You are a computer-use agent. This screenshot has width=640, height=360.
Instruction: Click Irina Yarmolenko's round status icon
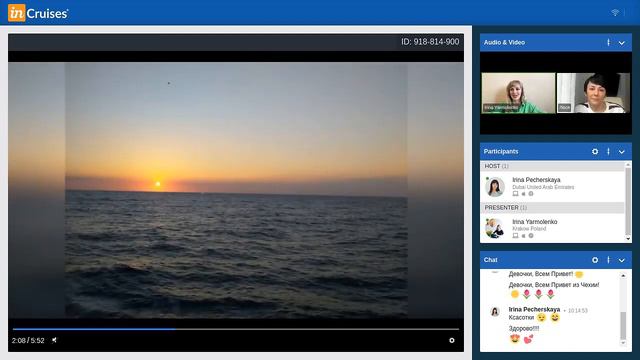click(531, 236)
